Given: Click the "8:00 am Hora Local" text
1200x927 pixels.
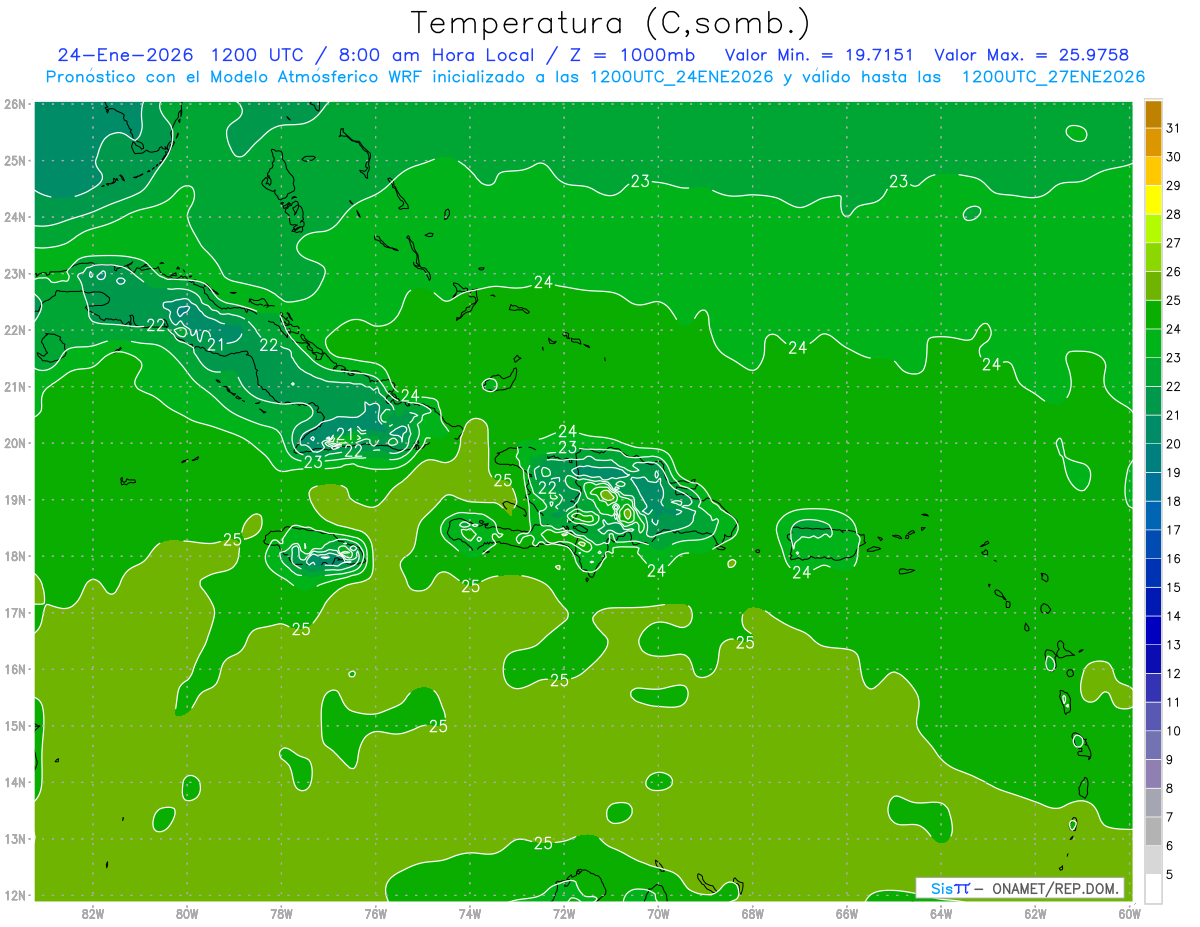Looking at the screenshot, I should [x=435, y=55].
